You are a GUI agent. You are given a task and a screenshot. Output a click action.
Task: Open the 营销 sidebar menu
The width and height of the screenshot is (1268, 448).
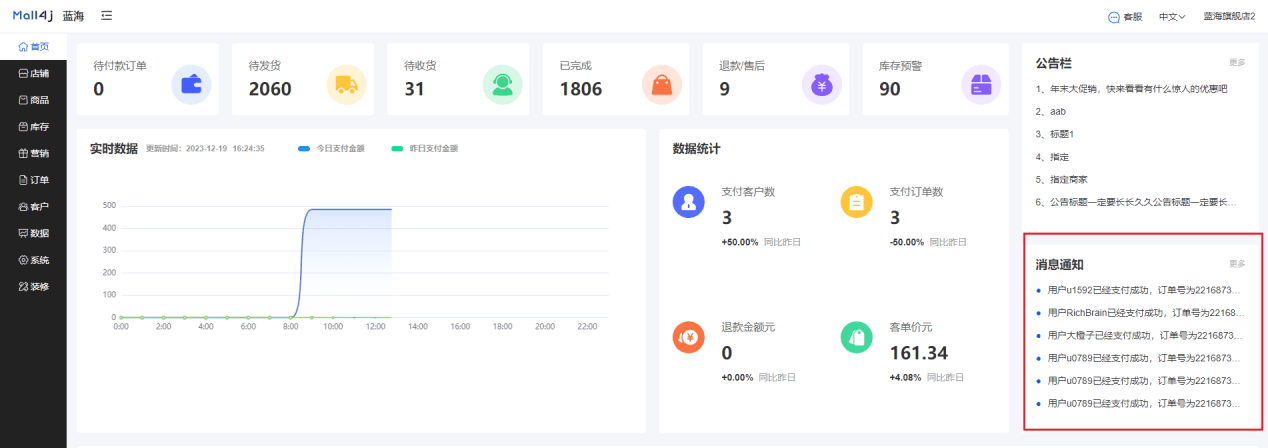[x=33, y=153]
